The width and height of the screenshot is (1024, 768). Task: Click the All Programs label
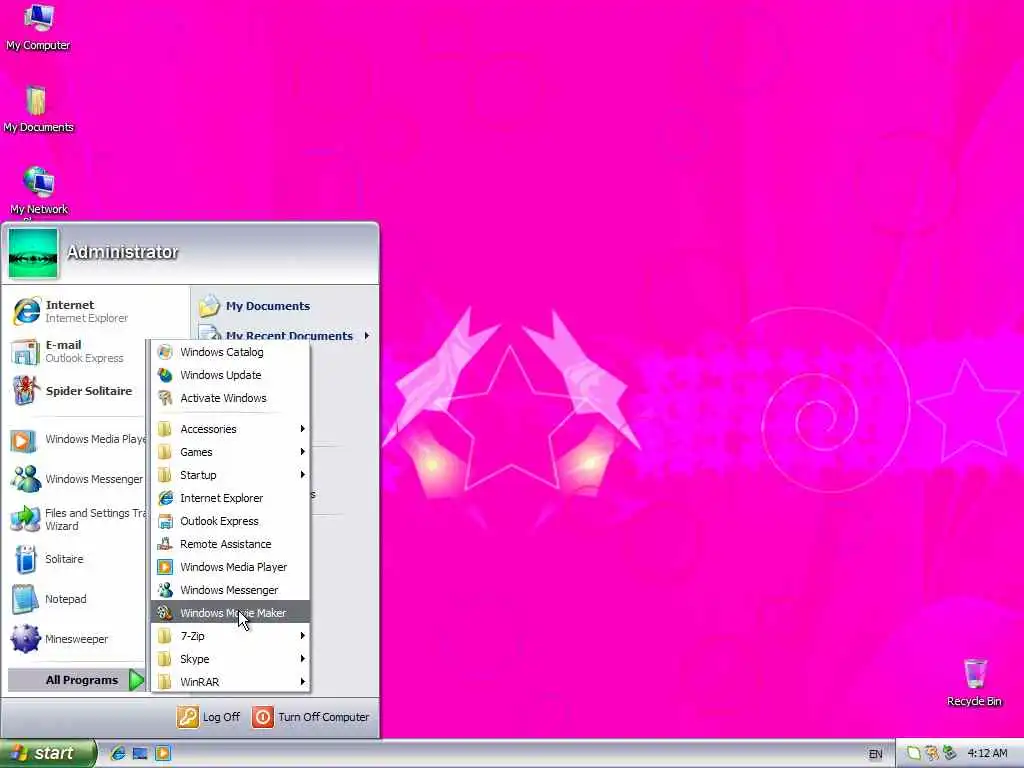pos(82,680)
